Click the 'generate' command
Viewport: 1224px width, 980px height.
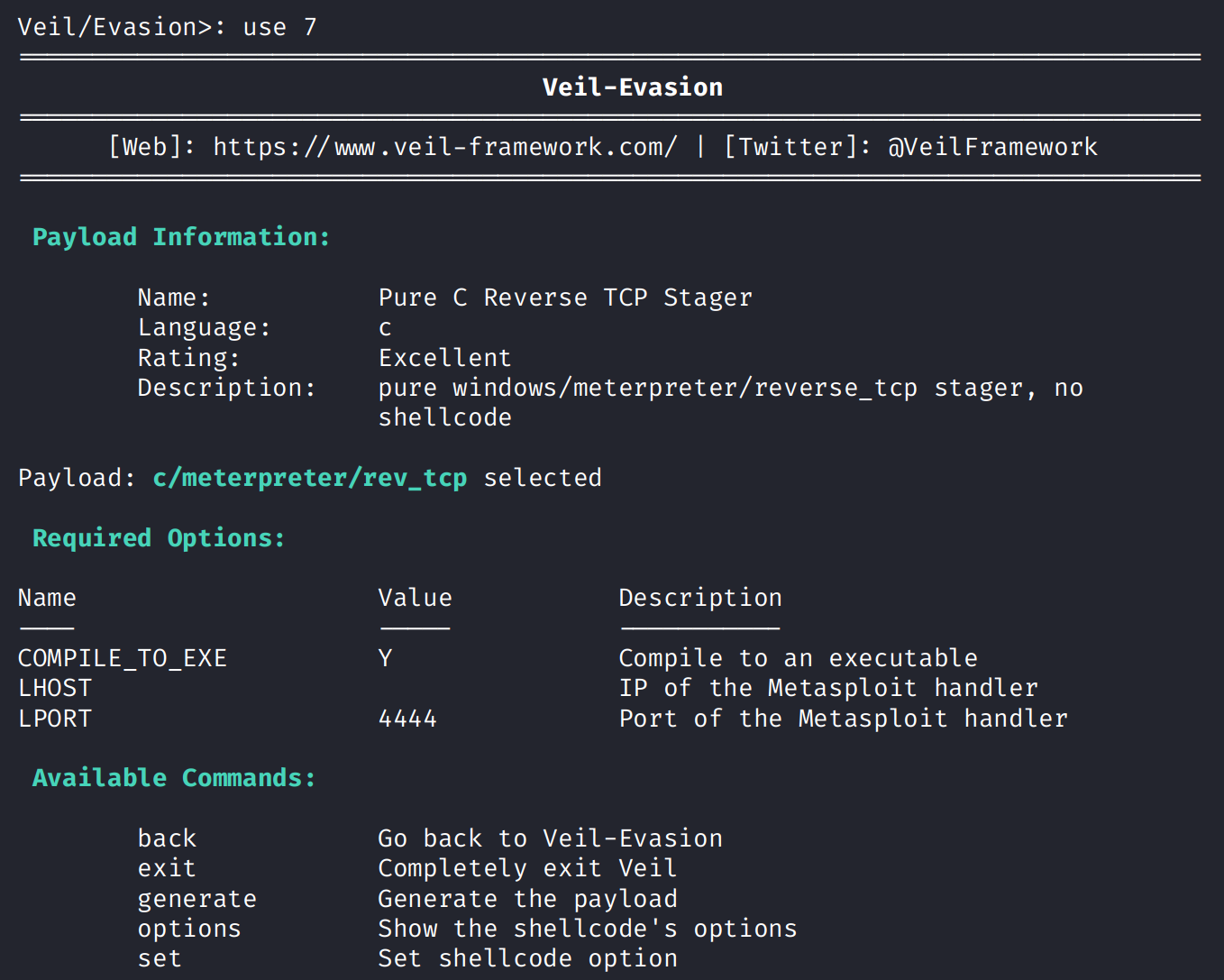pyautogui.click(x=196, y=899)
